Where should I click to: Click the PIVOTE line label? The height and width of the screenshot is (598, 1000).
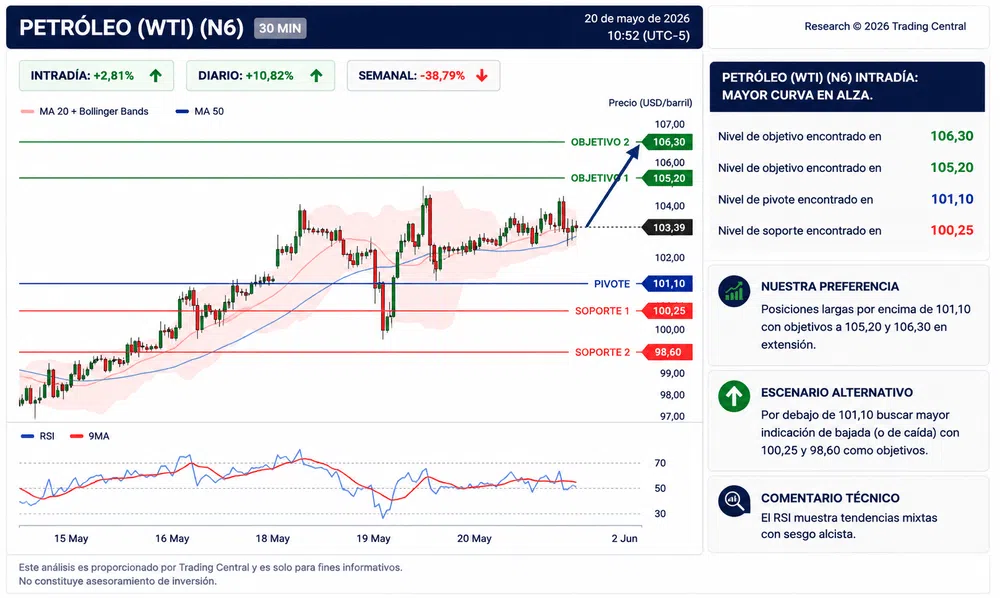pos(612,284)
